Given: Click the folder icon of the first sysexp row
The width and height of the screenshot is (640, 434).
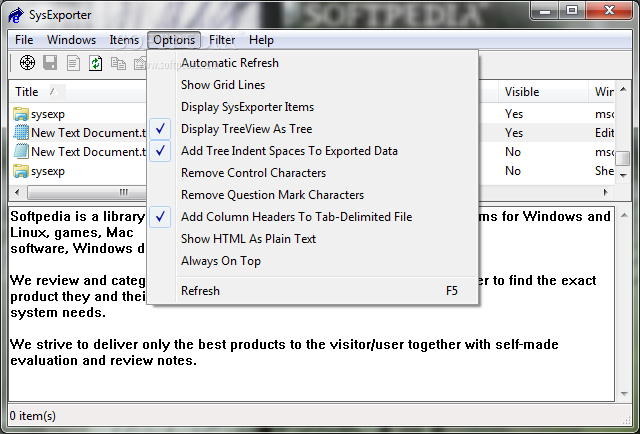Looking at the screenshot, I should point(20,114).
